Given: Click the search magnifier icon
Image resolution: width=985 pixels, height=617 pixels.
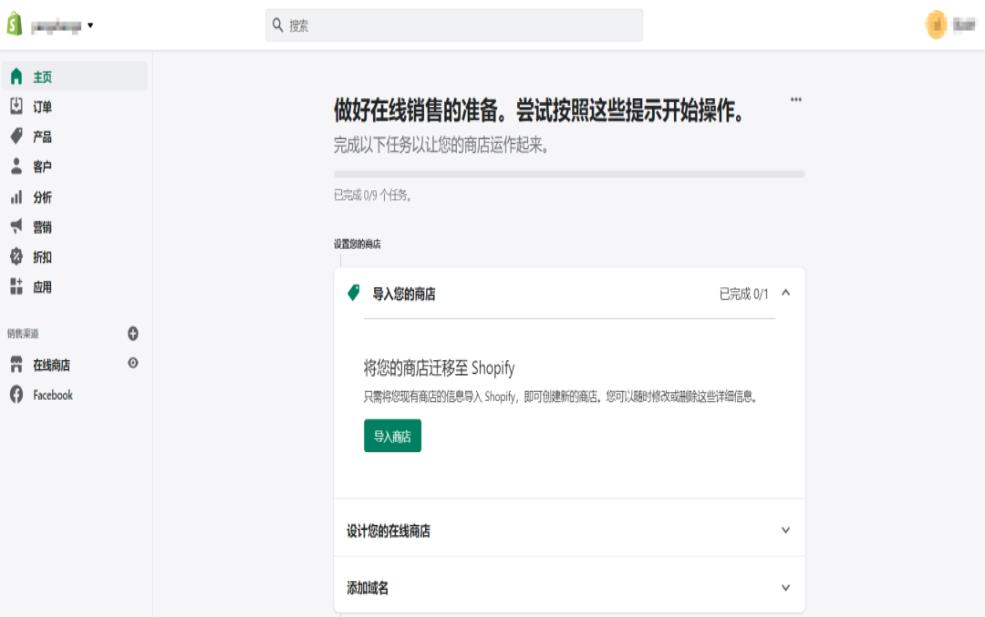Looking at the screenshot, I should pyautogui.click(x=278, y=25).
